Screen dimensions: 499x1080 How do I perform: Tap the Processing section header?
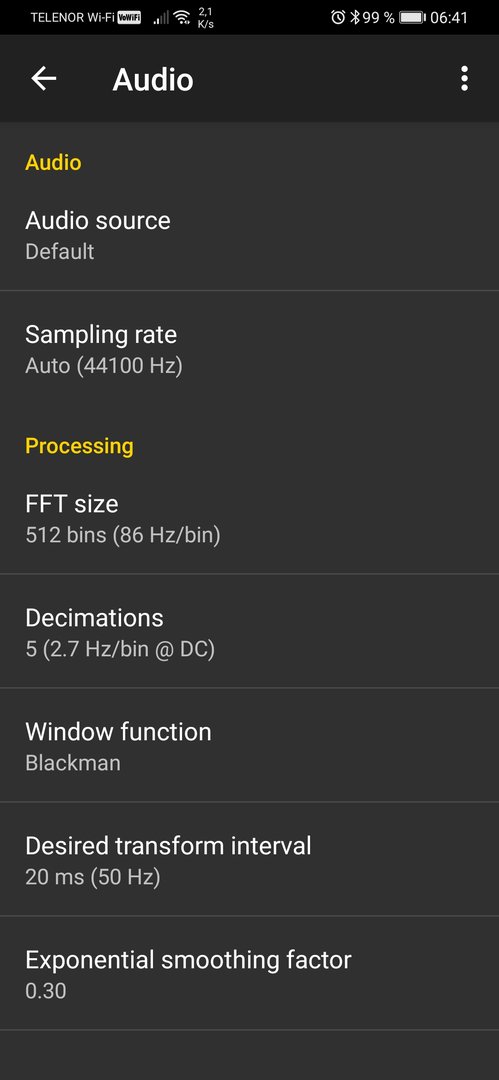(x=79, y=446)
